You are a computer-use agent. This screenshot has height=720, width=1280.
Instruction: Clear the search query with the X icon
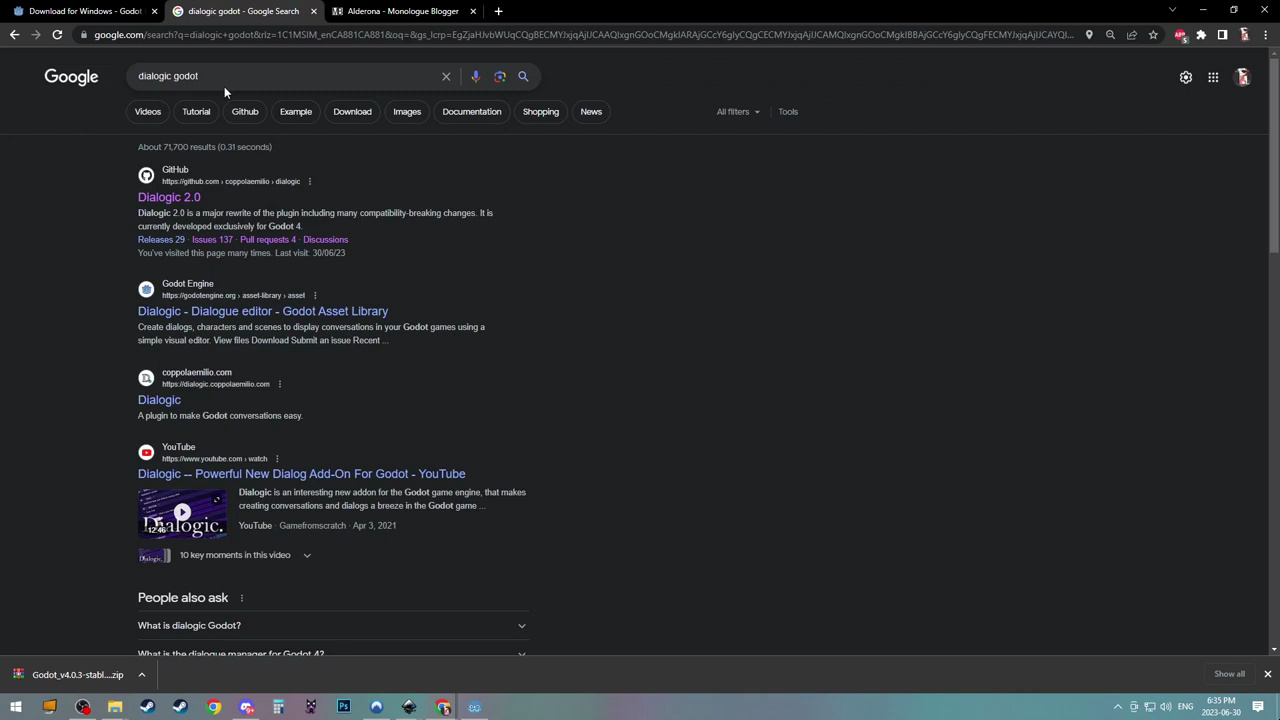[446, 76]
